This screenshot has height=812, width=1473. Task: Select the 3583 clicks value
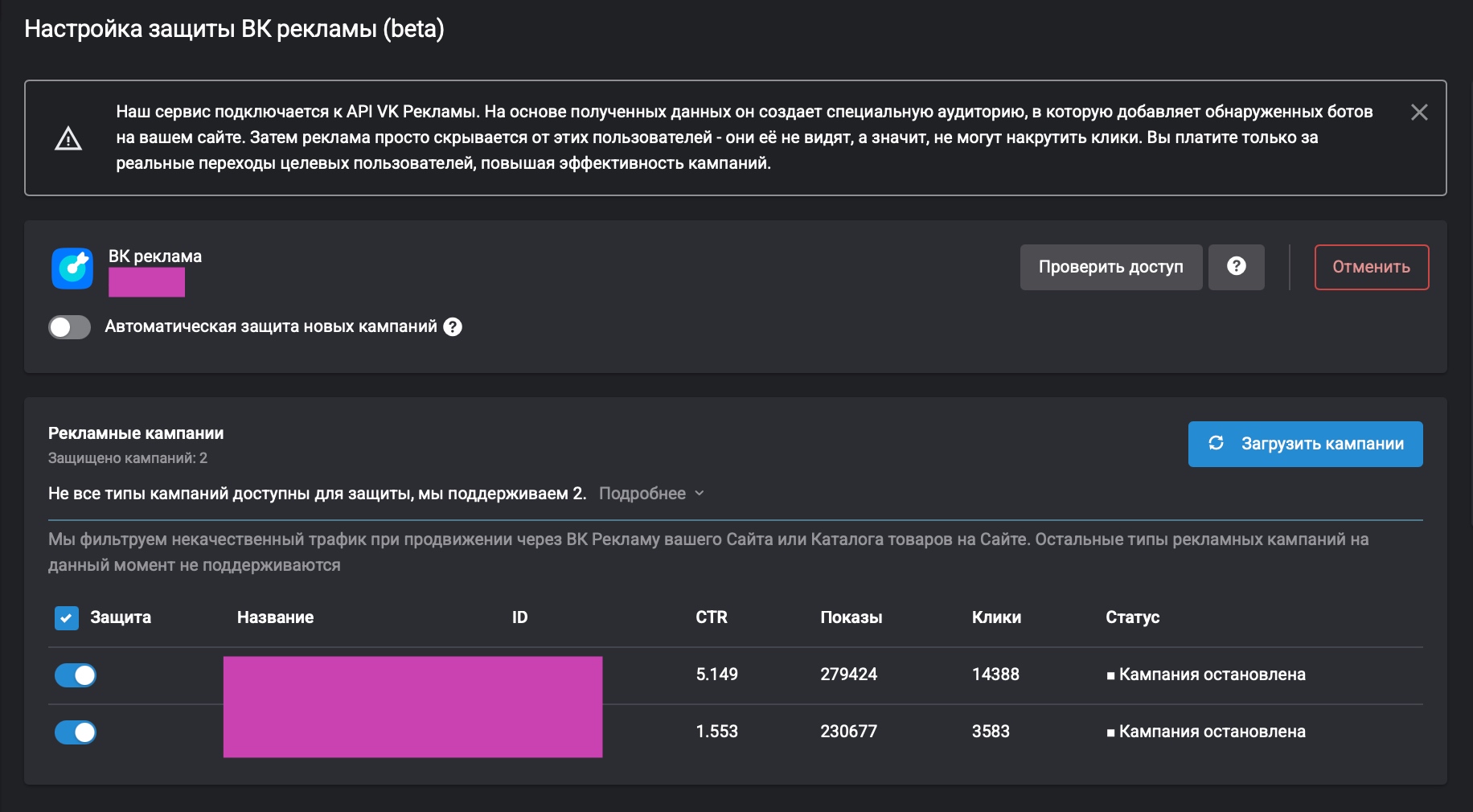(x=991, y=732)
